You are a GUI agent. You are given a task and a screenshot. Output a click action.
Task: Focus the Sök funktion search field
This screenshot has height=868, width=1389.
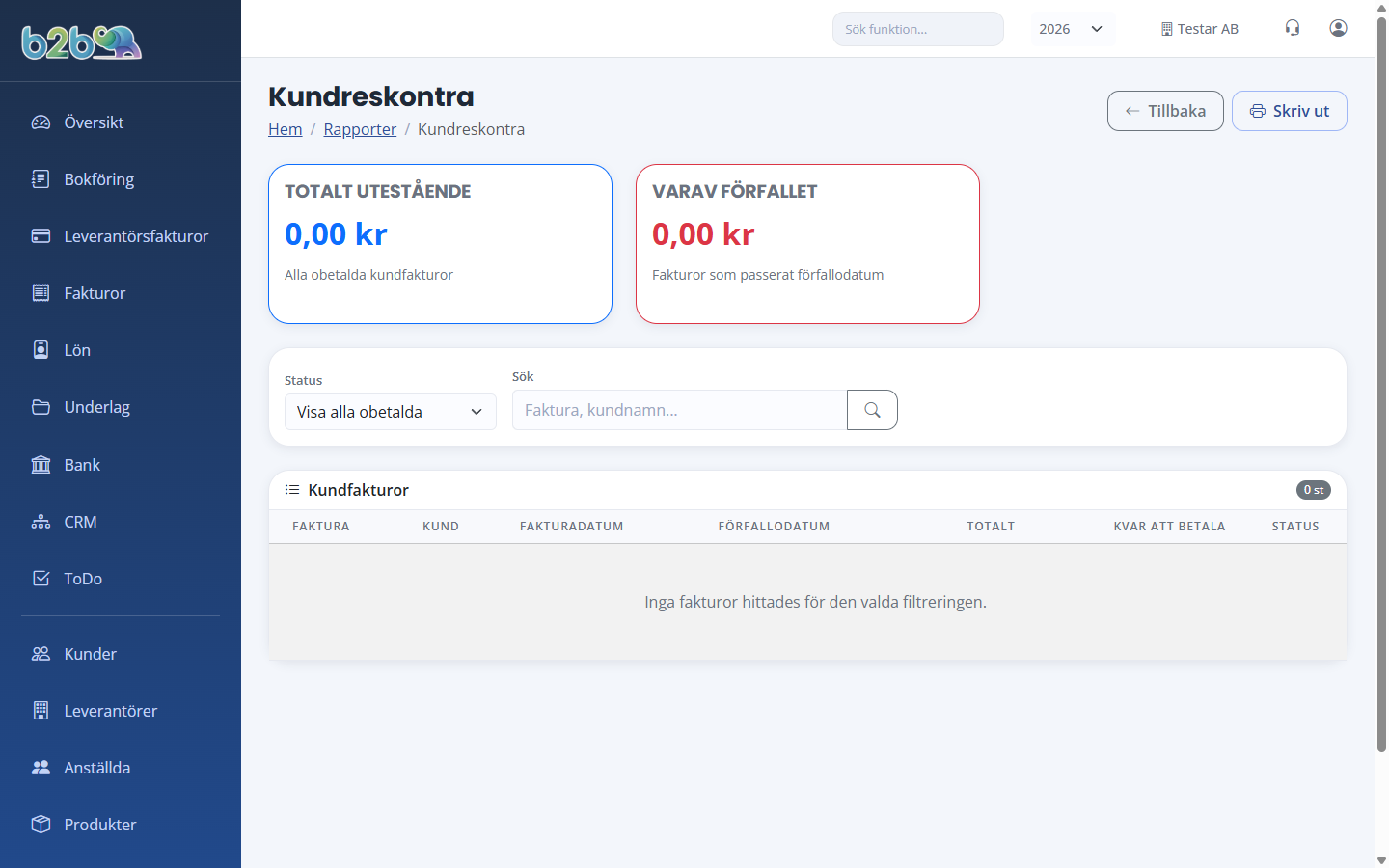[918, 29]
